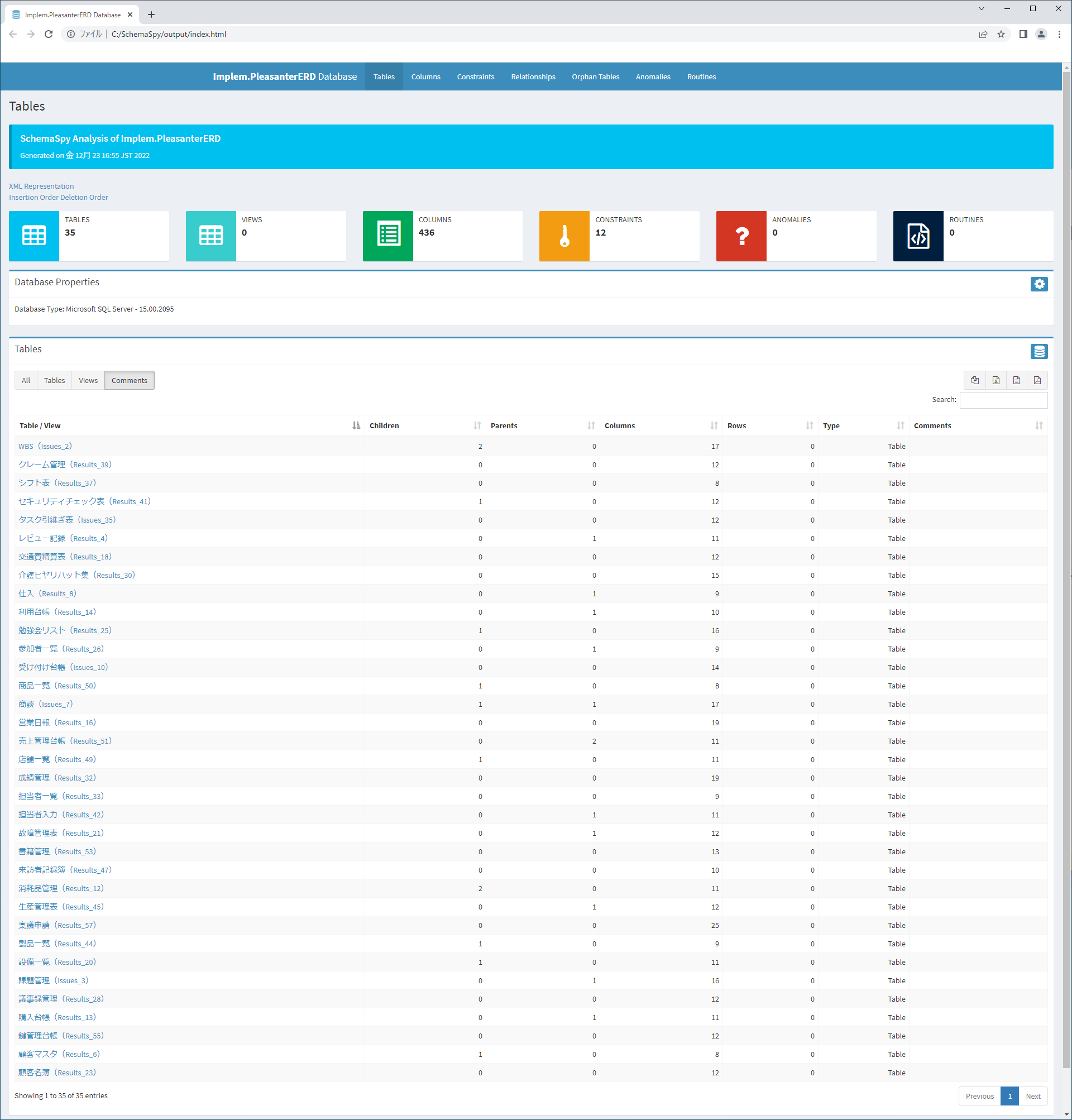Export the table list as CSV
1072x1120 pixels.
(1016, 380)
